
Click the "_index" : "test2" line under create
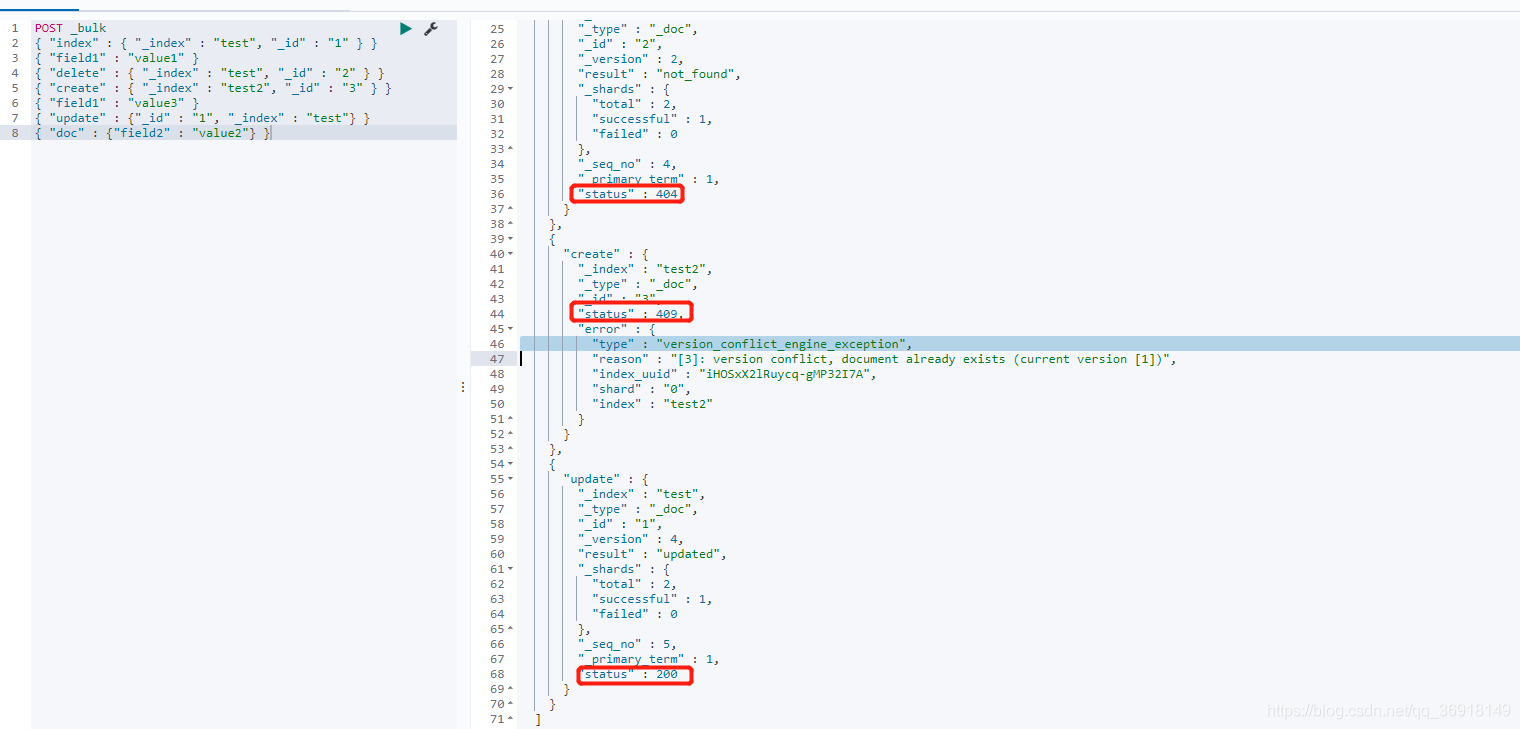(x=645, y=269)
